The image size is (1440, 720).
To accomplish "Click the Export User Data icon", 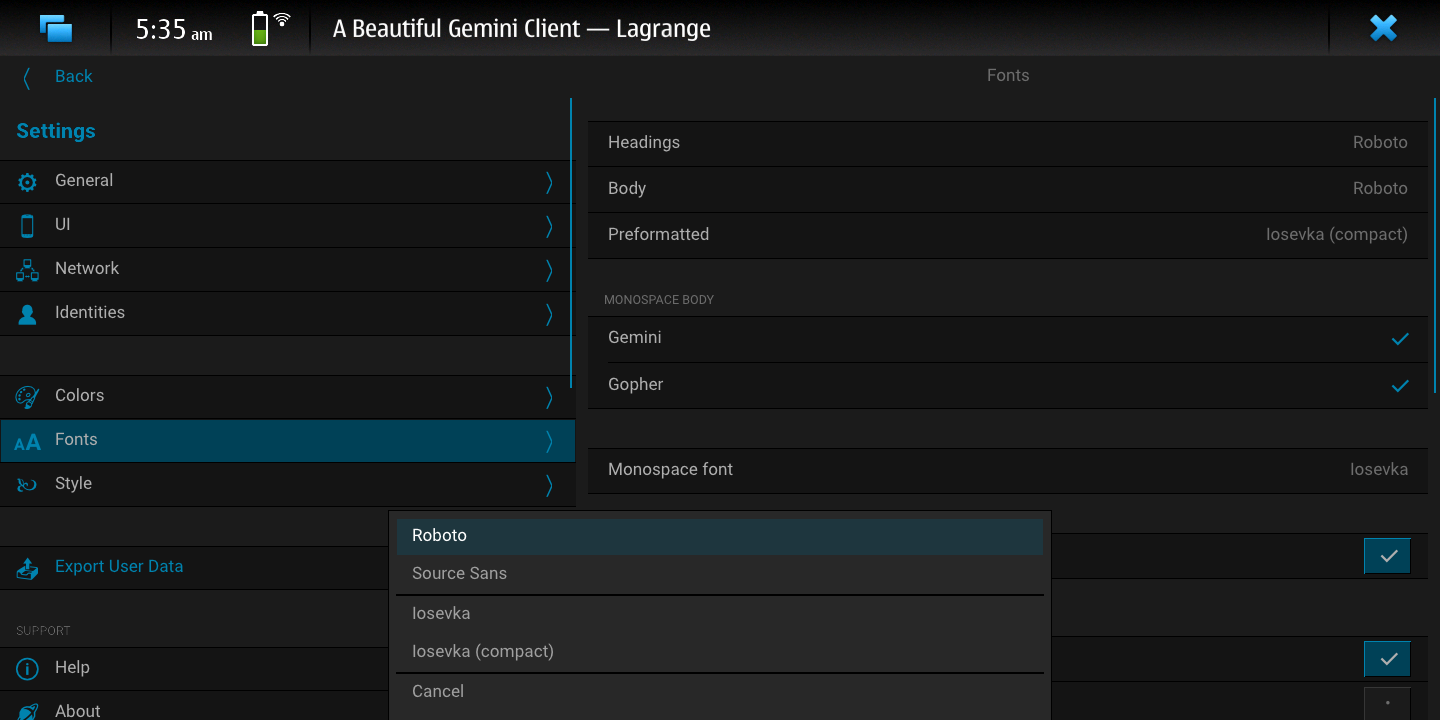I will click(x=28, y=568).
